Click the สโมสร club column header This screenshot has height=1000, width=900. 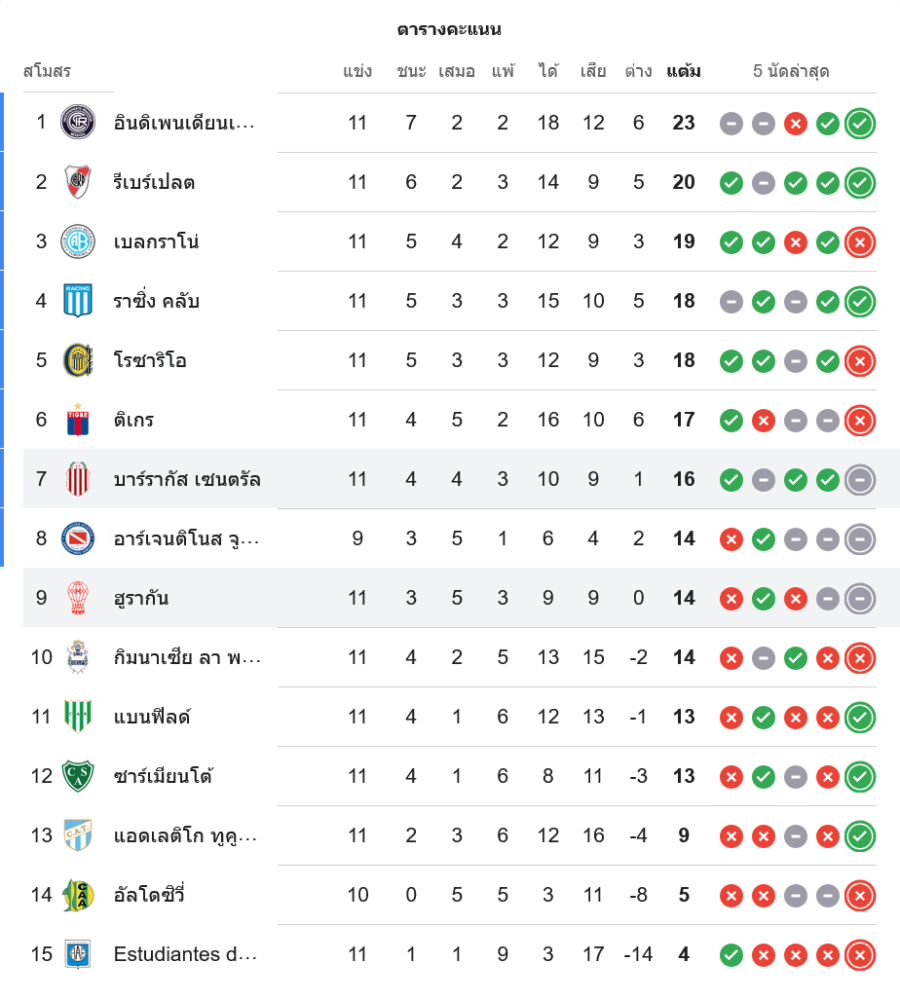(47, 71)
